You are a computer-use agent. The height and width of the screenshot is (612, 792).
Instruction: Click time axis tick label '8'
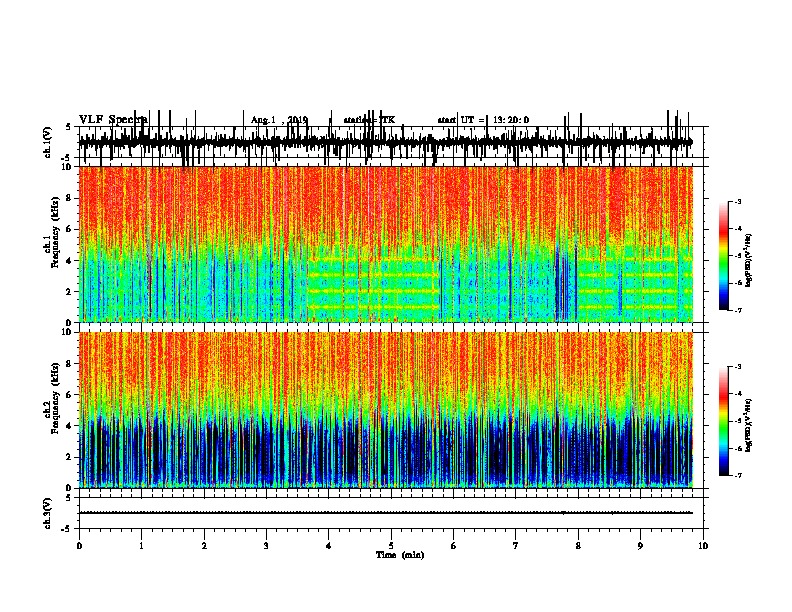(578, 546)
